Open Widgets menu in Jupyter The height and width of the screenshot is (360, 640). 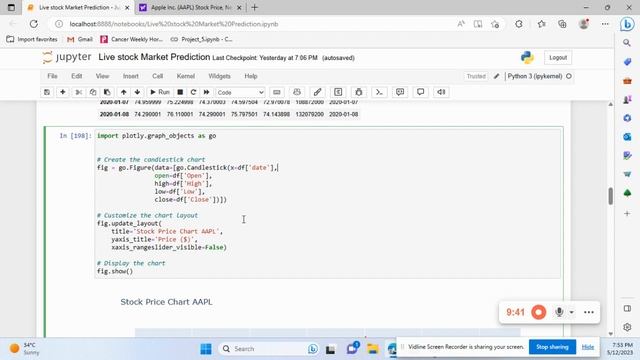219,76
